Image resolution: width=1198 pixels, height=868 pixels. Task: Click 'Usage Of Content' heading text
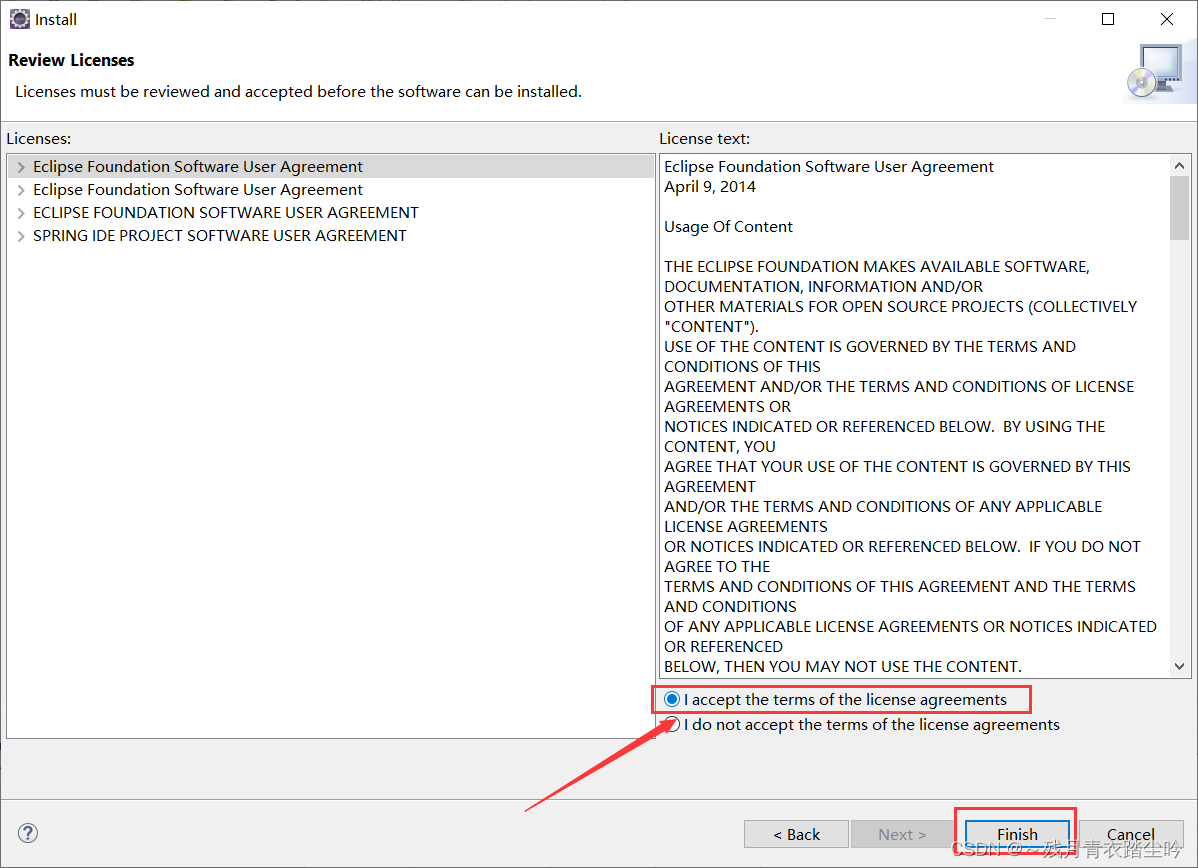728,226
